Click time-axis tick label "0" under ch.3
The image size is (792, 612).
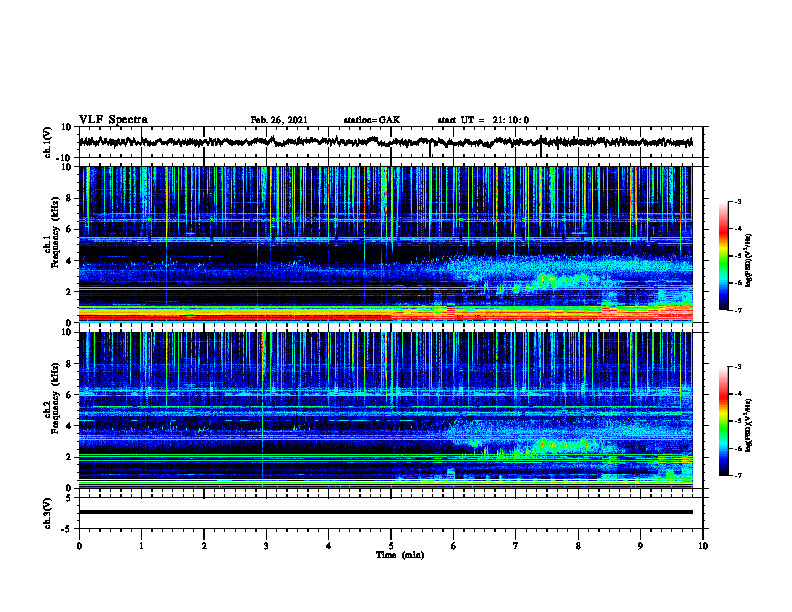(79, 546)
